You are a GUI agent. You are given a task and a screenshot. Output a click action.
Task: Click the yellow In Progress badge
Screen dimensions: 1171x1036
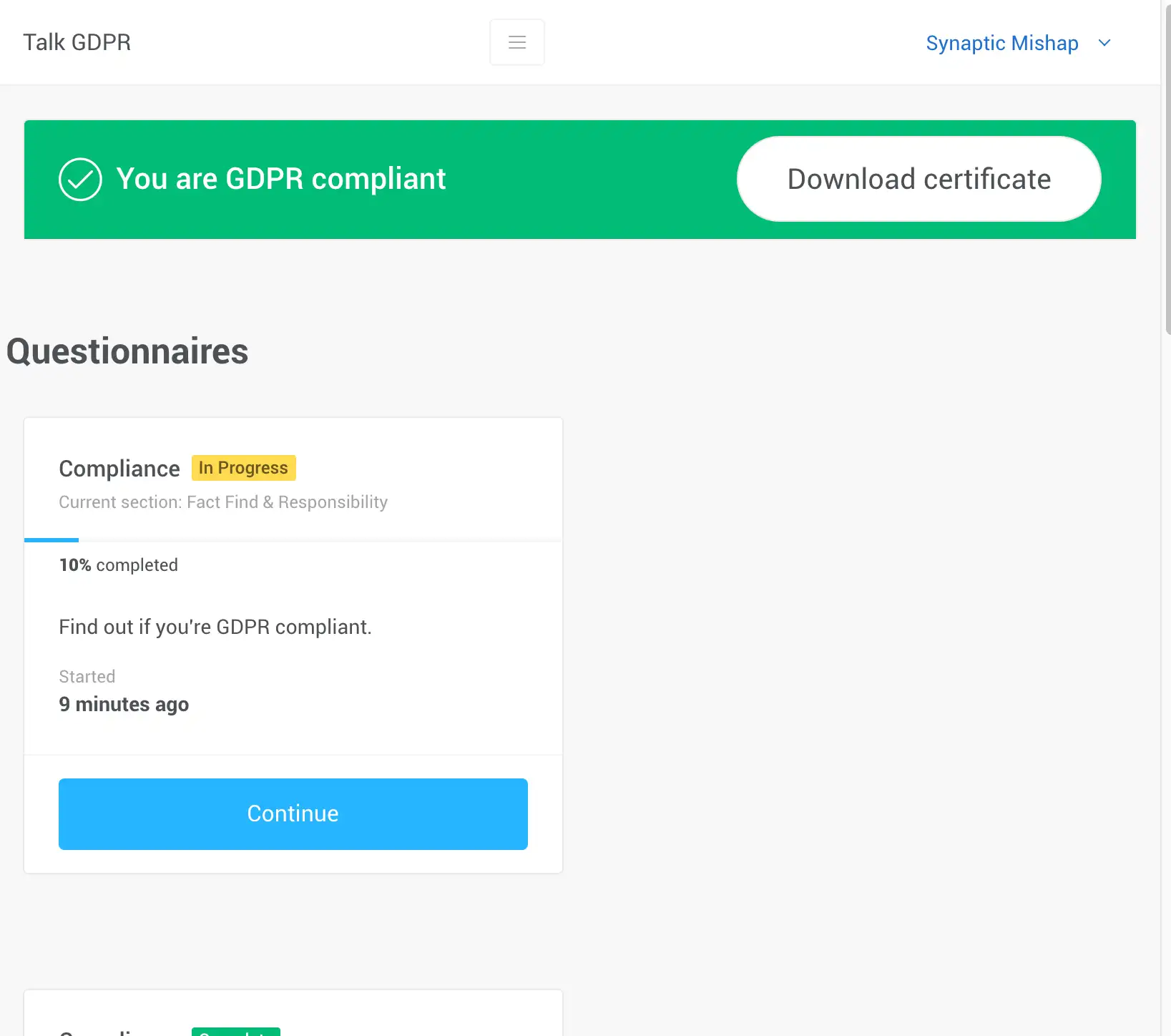[243, 468]
